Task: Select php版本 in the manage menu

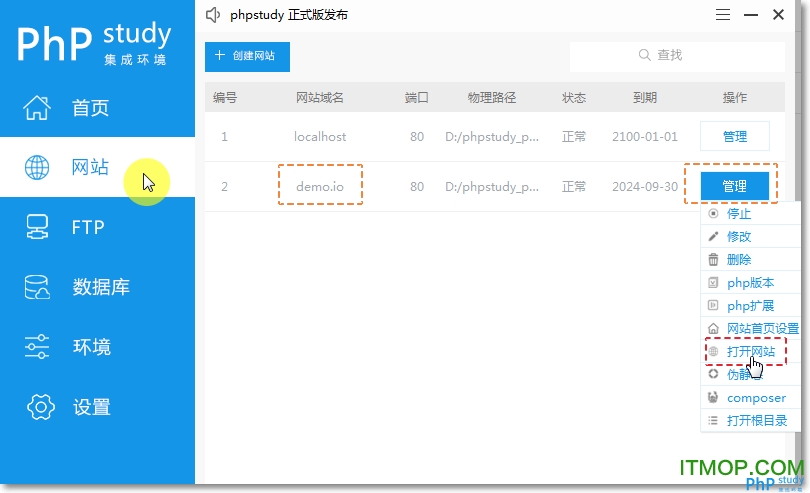Action: coord(750,283)
